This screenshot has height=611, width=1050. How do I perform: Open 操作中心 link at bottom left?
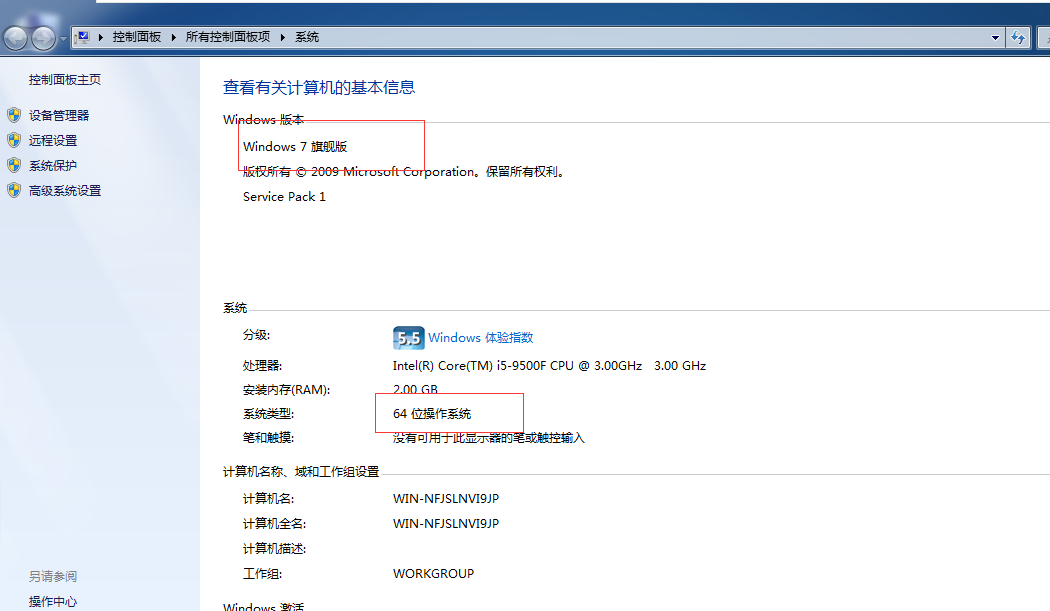[x=53, y=601]
